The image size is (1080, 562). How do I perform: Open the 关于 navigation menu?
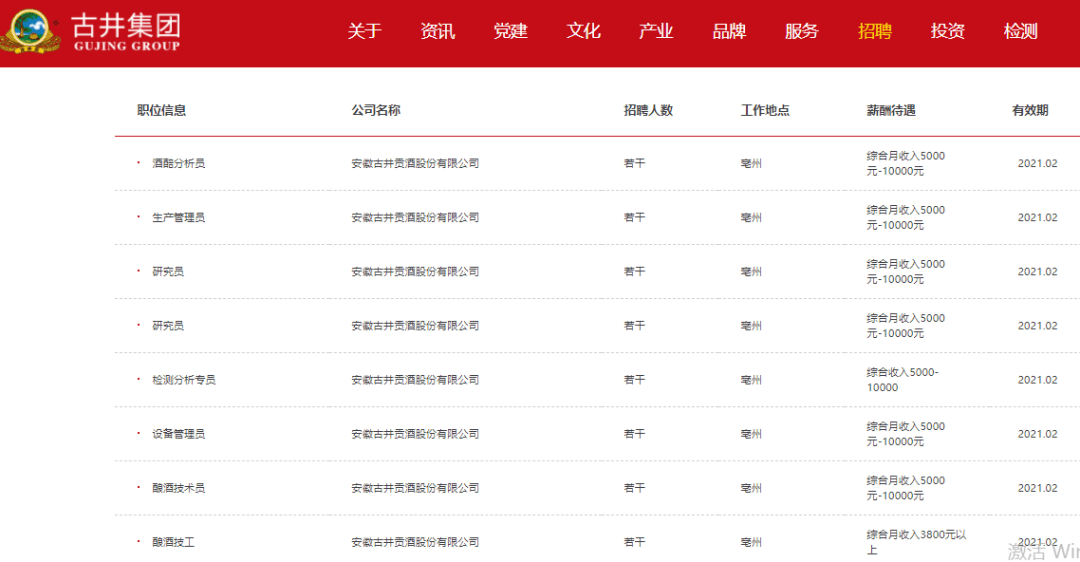click(x=365, y=31)
